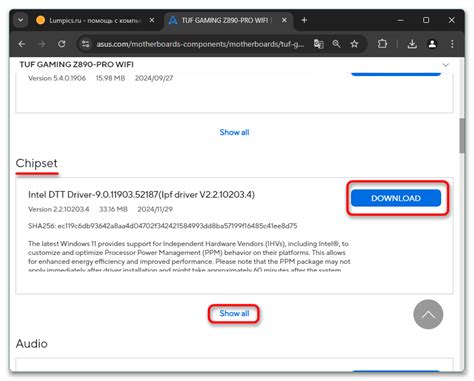Open the tab search dropdown arrow

tap(20, 20)
